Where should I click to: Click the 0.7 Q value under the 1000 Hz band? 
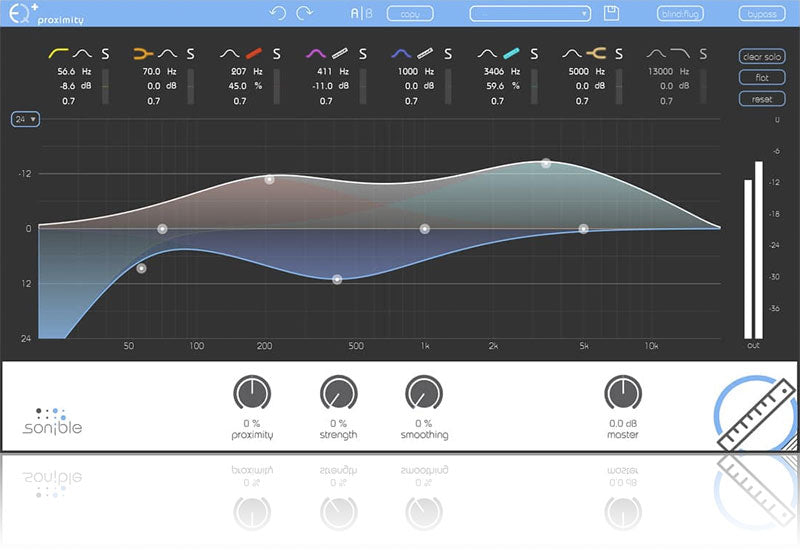tap(411, 101)
